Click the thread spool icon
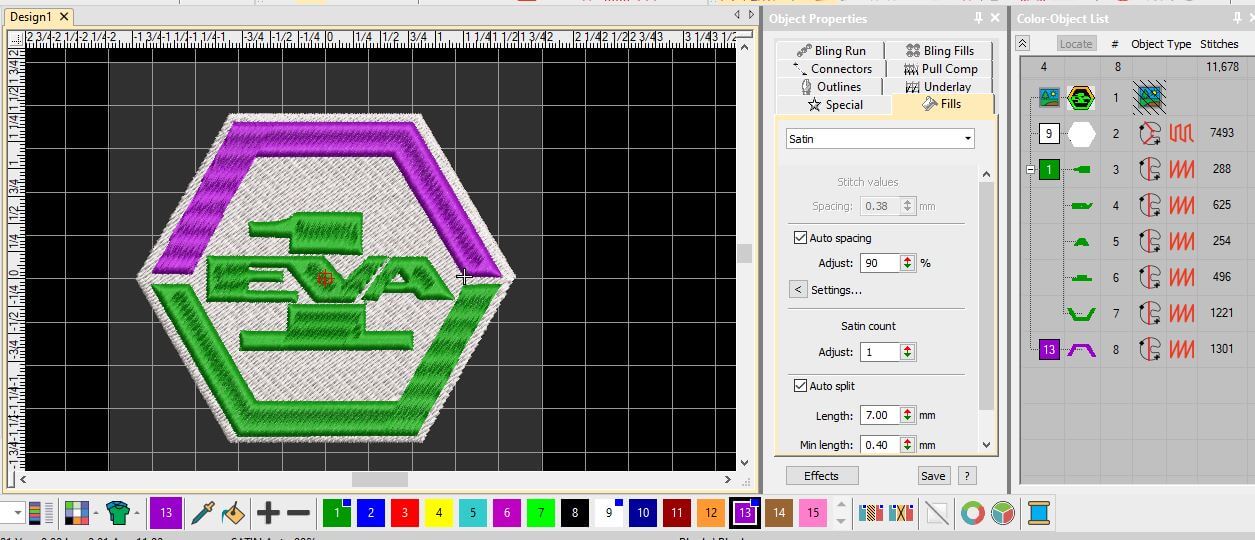1255x540 pixels. coord(1038,513)
